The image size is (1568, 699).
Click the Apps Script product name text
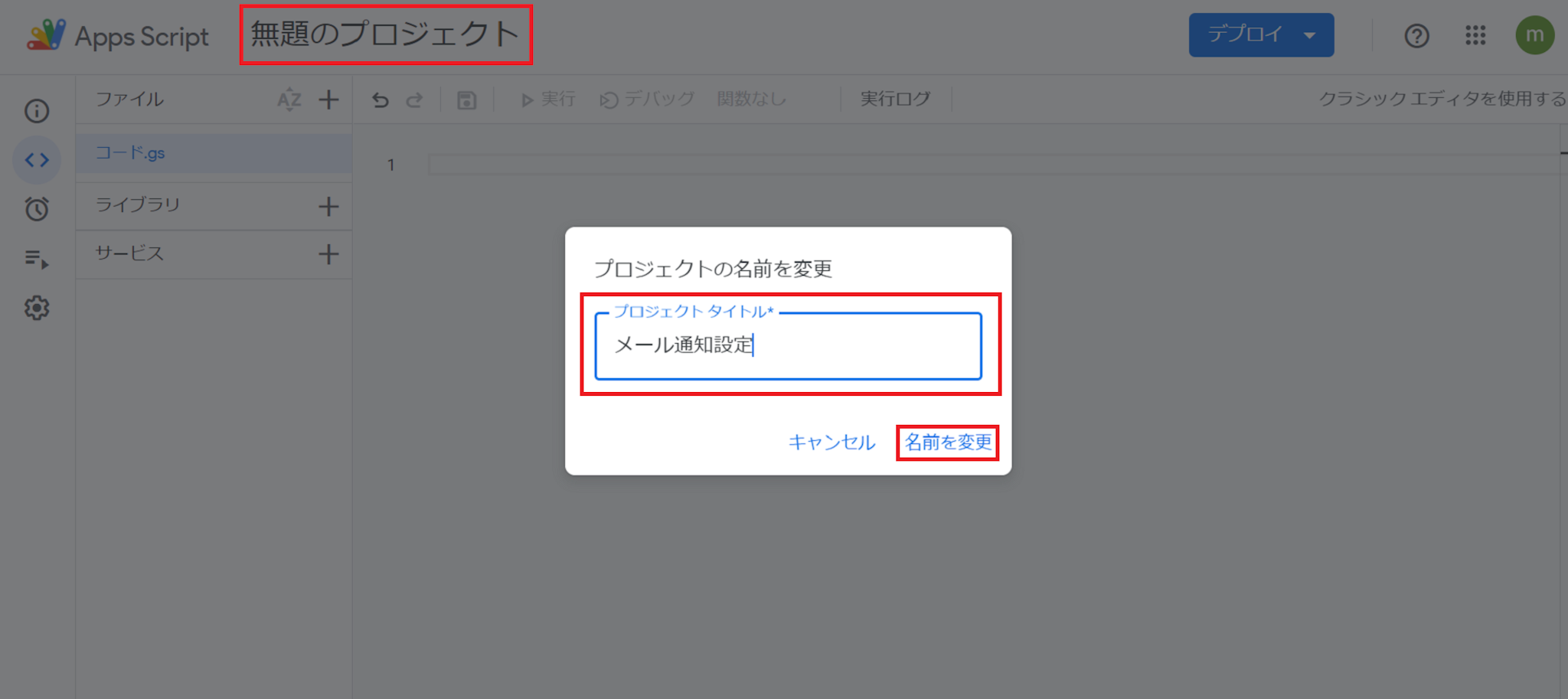(142, 37)
